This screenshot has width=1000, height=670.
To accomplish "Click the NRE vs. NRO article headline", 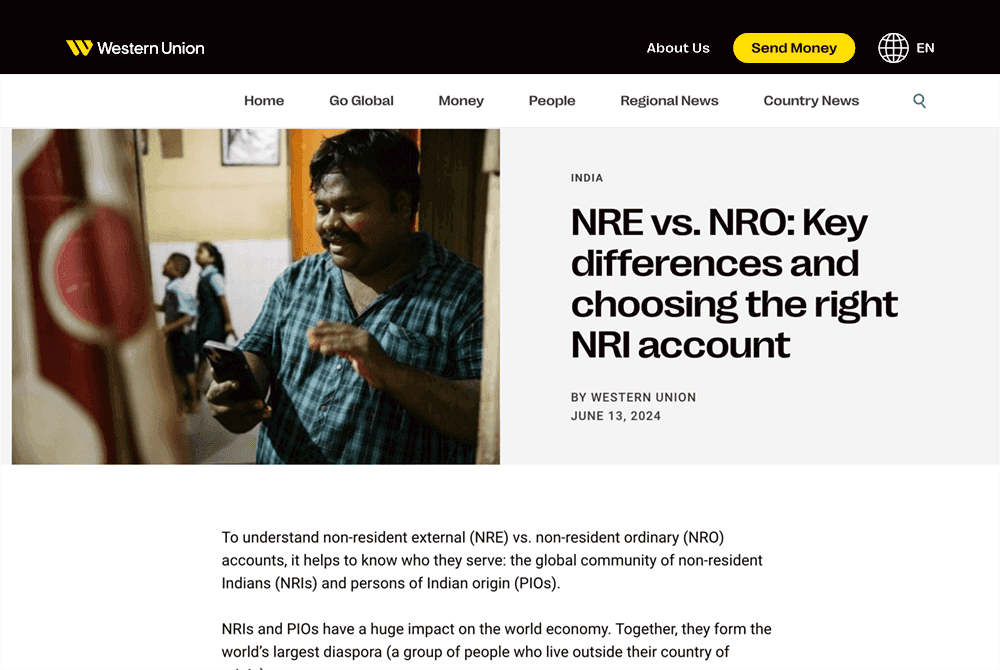I will click(x=734, y=283).
